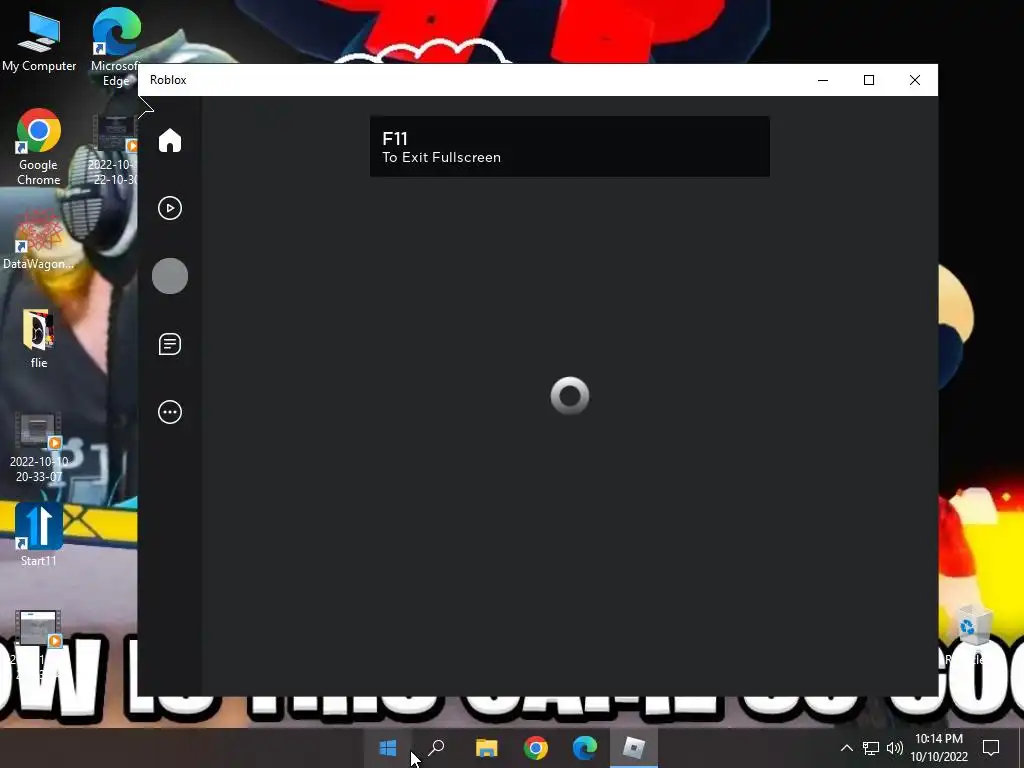The width and height of the screenshot is (1024, 768).
Task: Open taskbar Search magnifier
Action: coord(436,748)
